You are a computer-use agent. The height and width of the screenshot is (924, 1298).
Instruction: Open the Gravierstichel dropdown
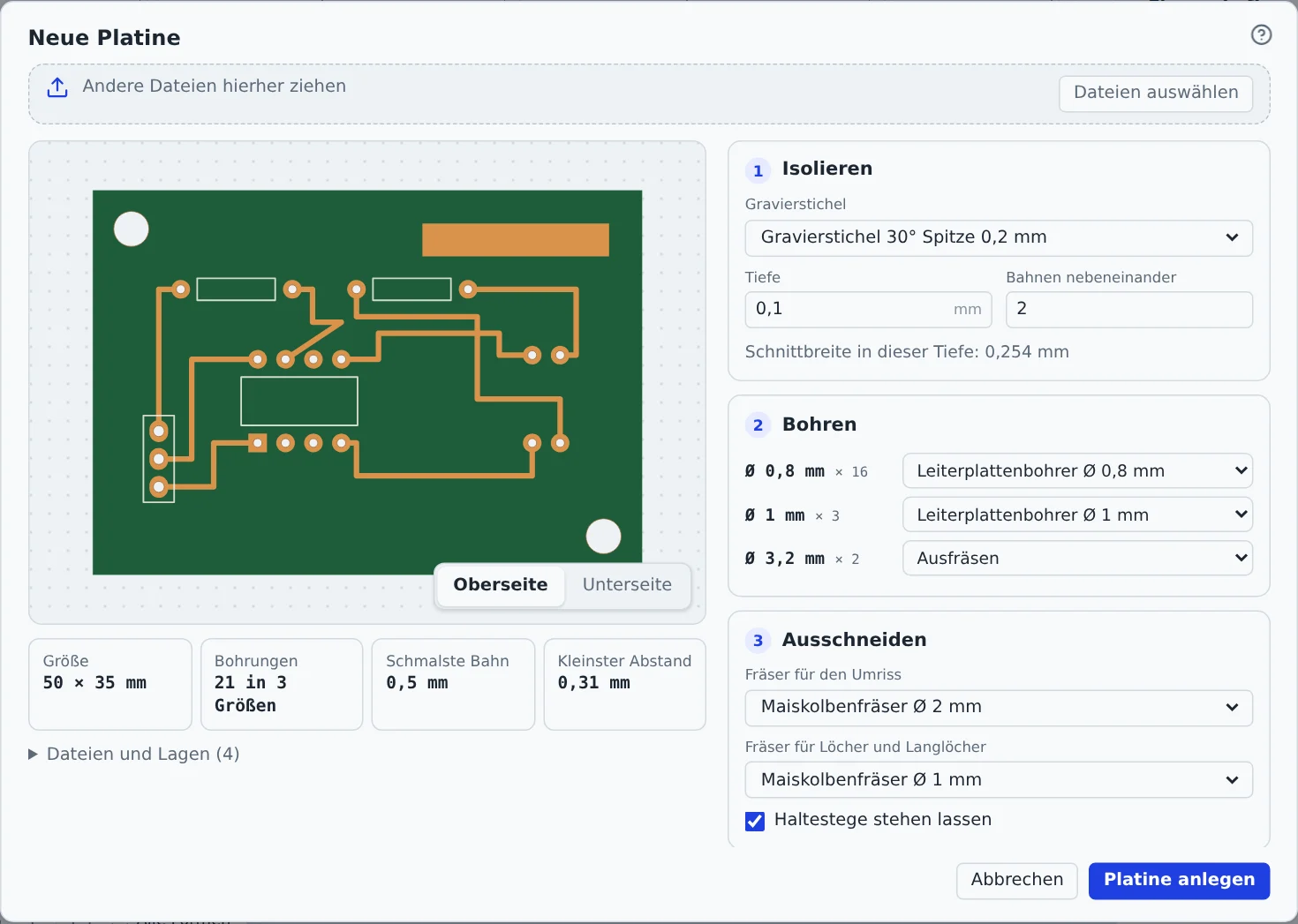pos(999,237)
